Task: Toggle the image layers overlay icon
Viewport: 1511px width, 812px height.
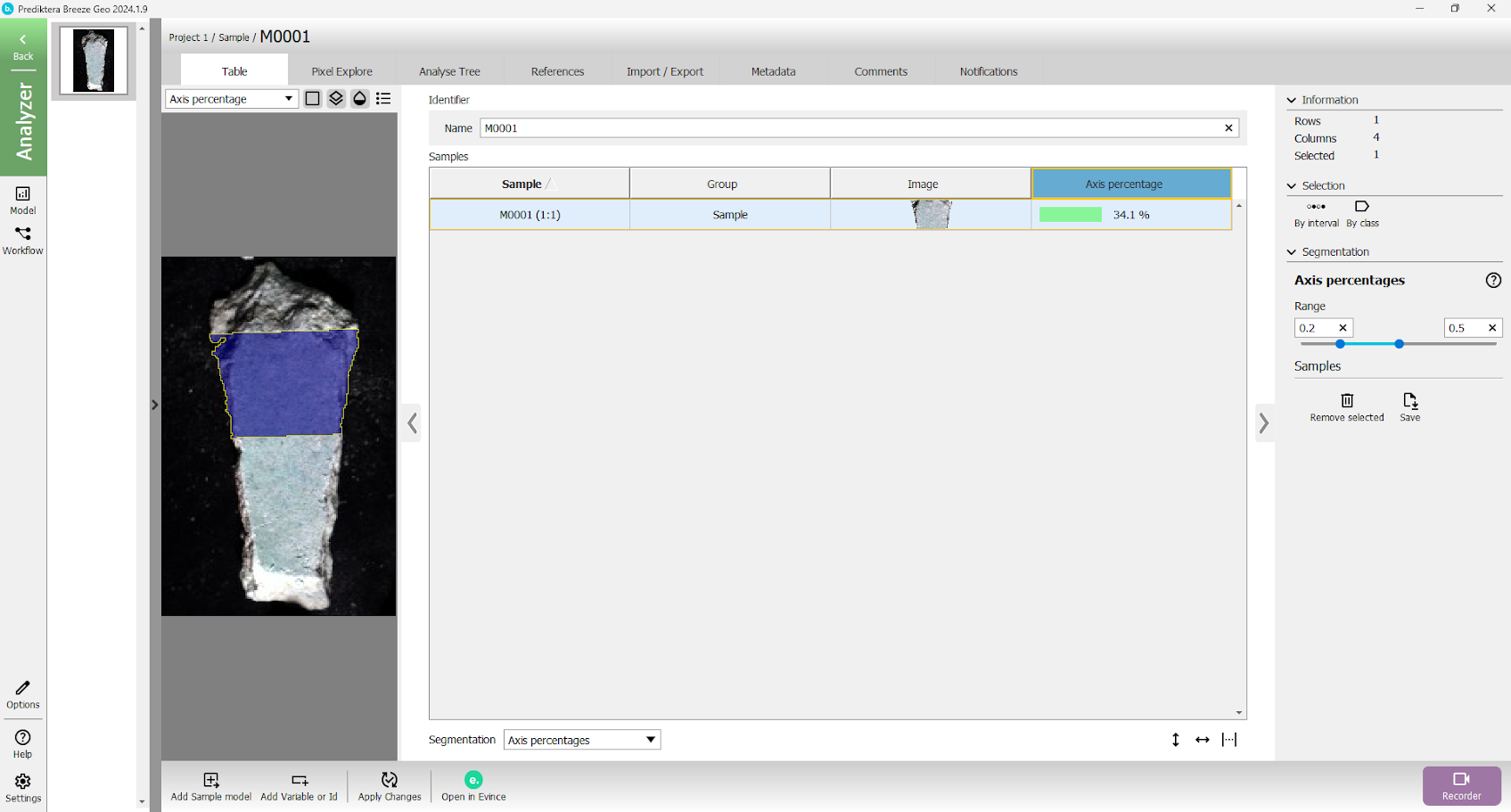Action: [x=336, y=99]
